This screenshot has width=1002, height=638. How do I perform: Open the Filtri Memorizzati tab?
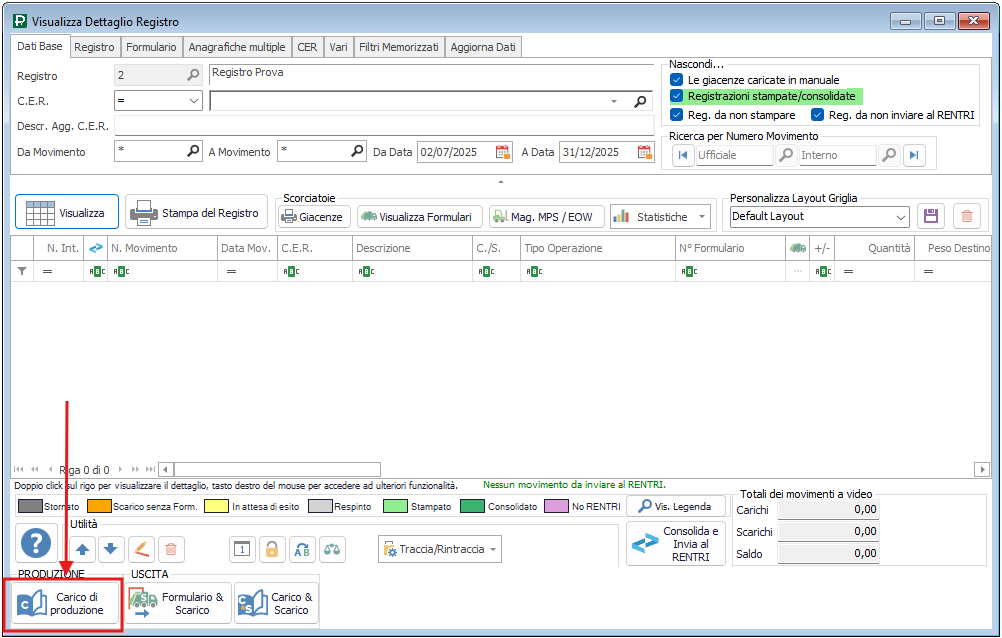click(x=400, y=47)
